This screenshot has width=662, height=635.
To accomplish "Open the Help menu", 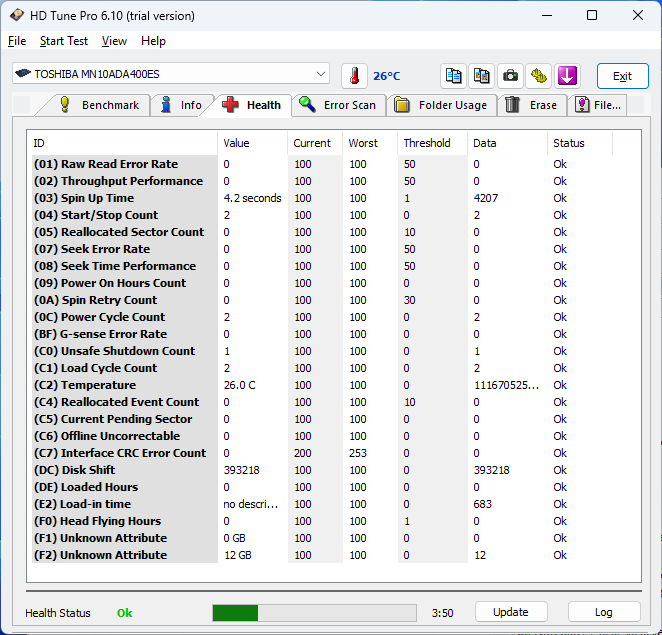I will click(153, 41).
